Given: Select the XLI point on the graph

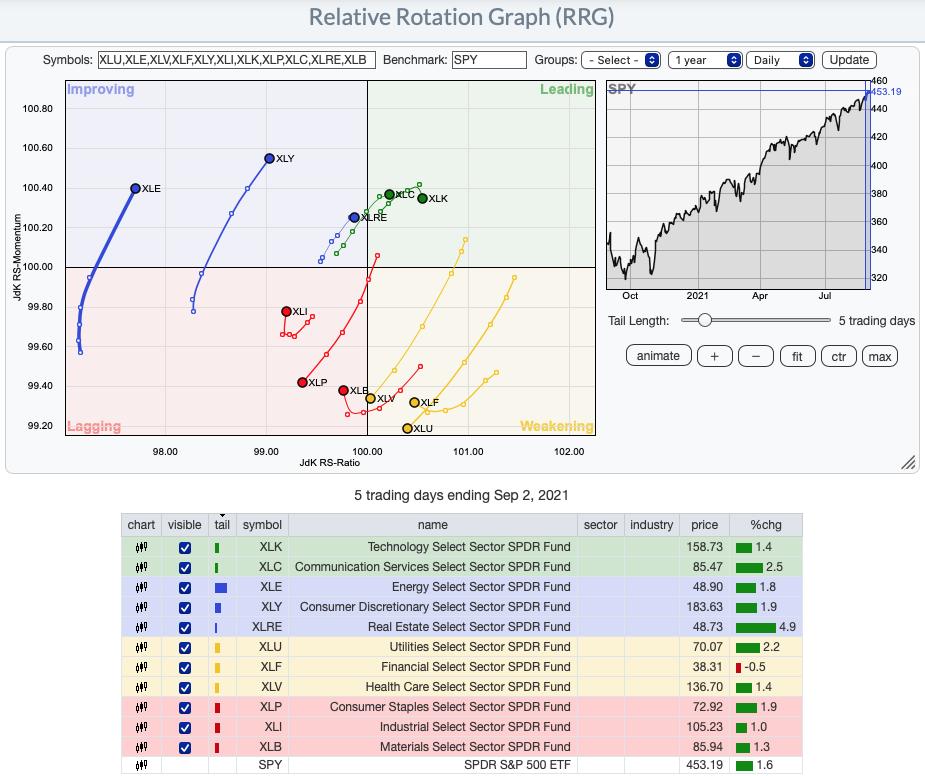Looking at the screenshot, I should coord(286,312).
